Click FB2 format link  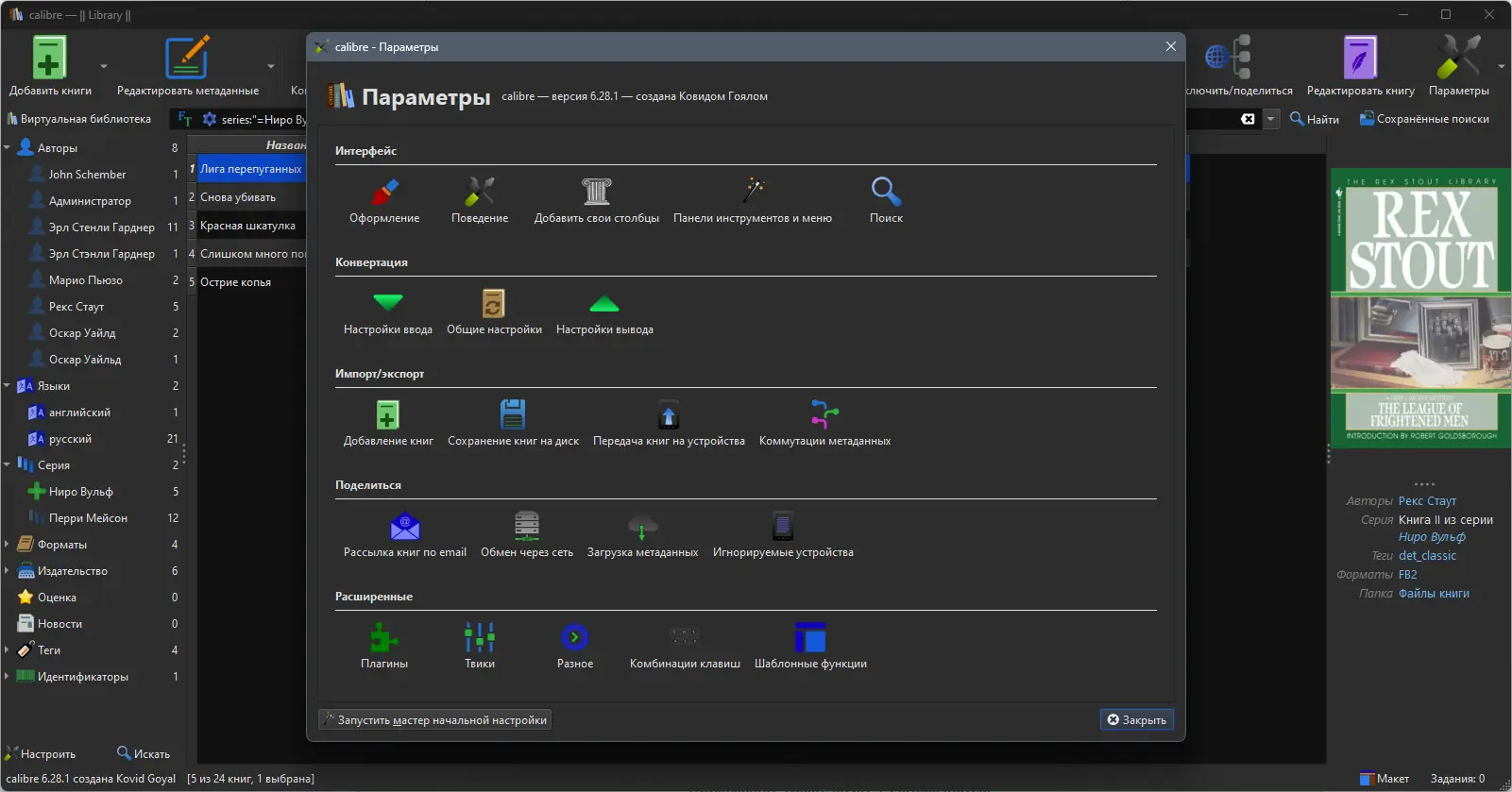pyautogui.click(x=1407, y=575)
